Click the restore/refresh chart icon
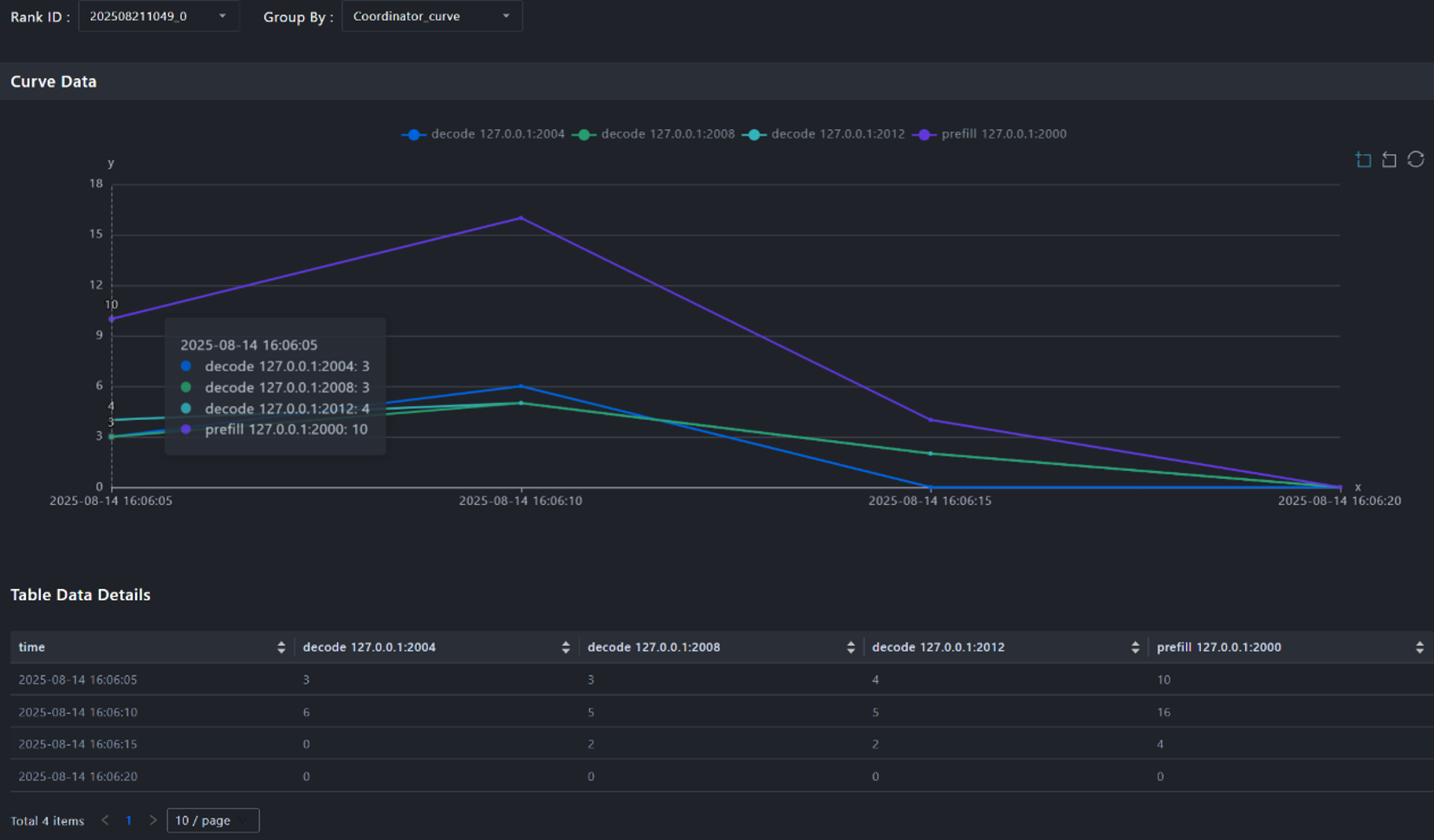 click(1416, 159)
